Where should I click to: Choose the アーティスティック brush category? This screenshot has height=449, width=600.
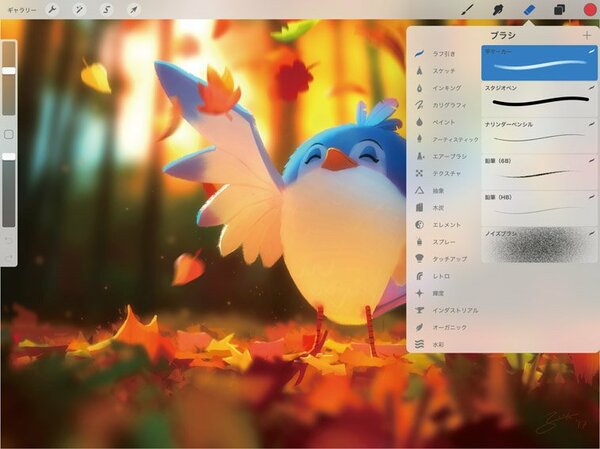click(x=446, y=139)
